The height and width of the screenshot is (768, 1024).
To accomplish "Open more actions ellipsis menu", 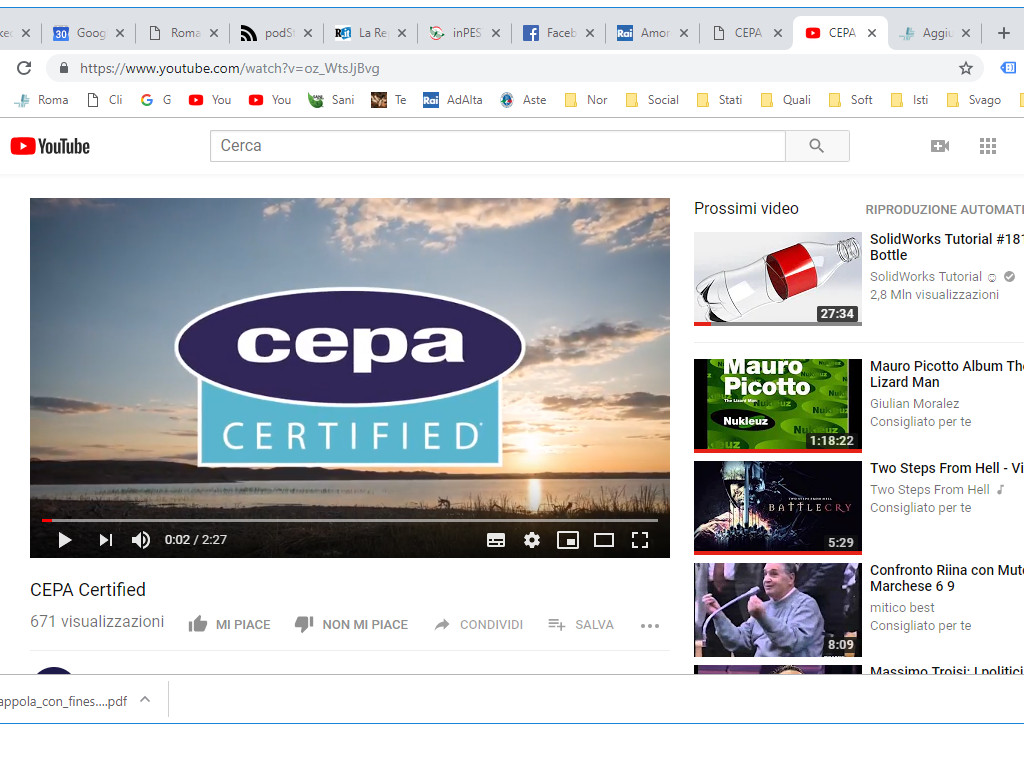I will tap(650, 626).
